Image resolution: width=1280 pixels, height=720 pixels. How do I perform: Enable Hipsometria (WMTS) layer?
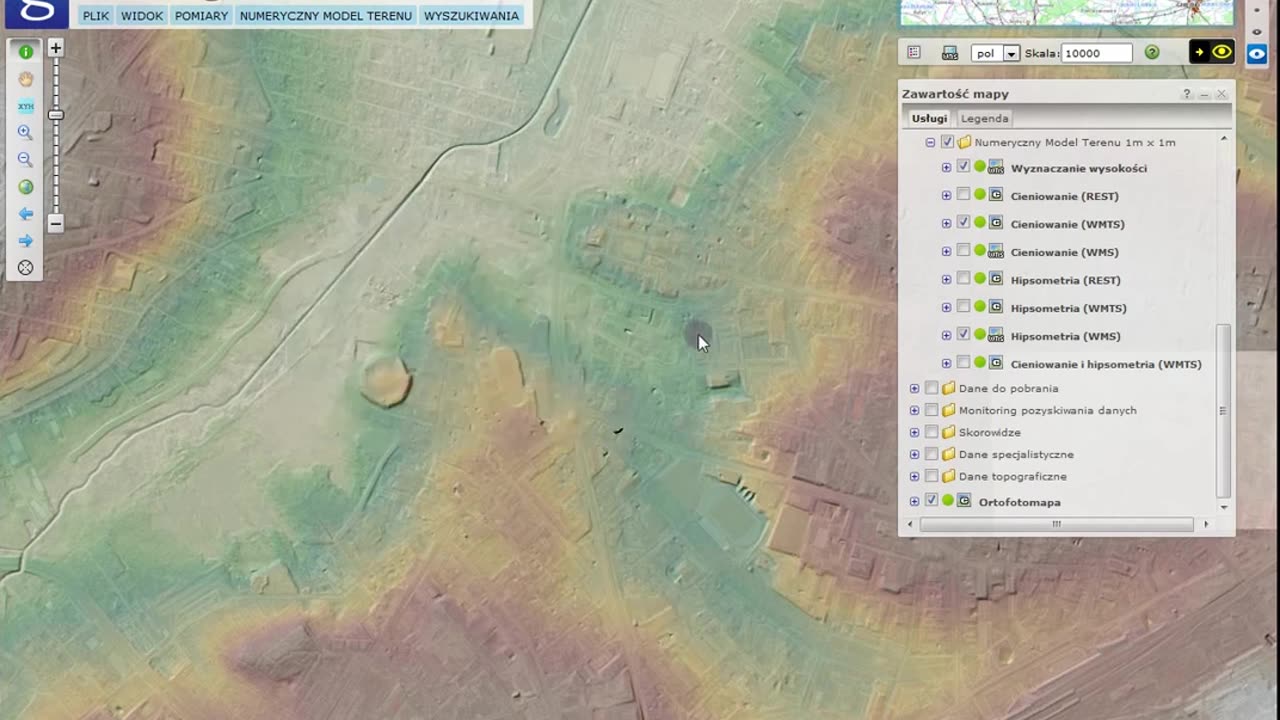(x=963, y=307)
